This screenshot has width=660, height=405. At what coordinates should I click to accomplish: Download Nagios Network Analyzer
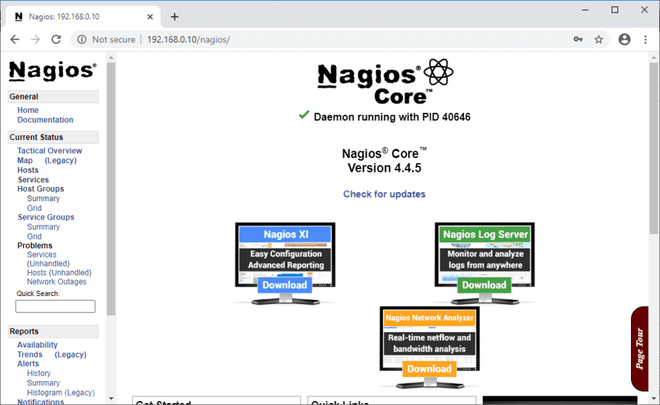pyautogui.click(x=429, y=369)
